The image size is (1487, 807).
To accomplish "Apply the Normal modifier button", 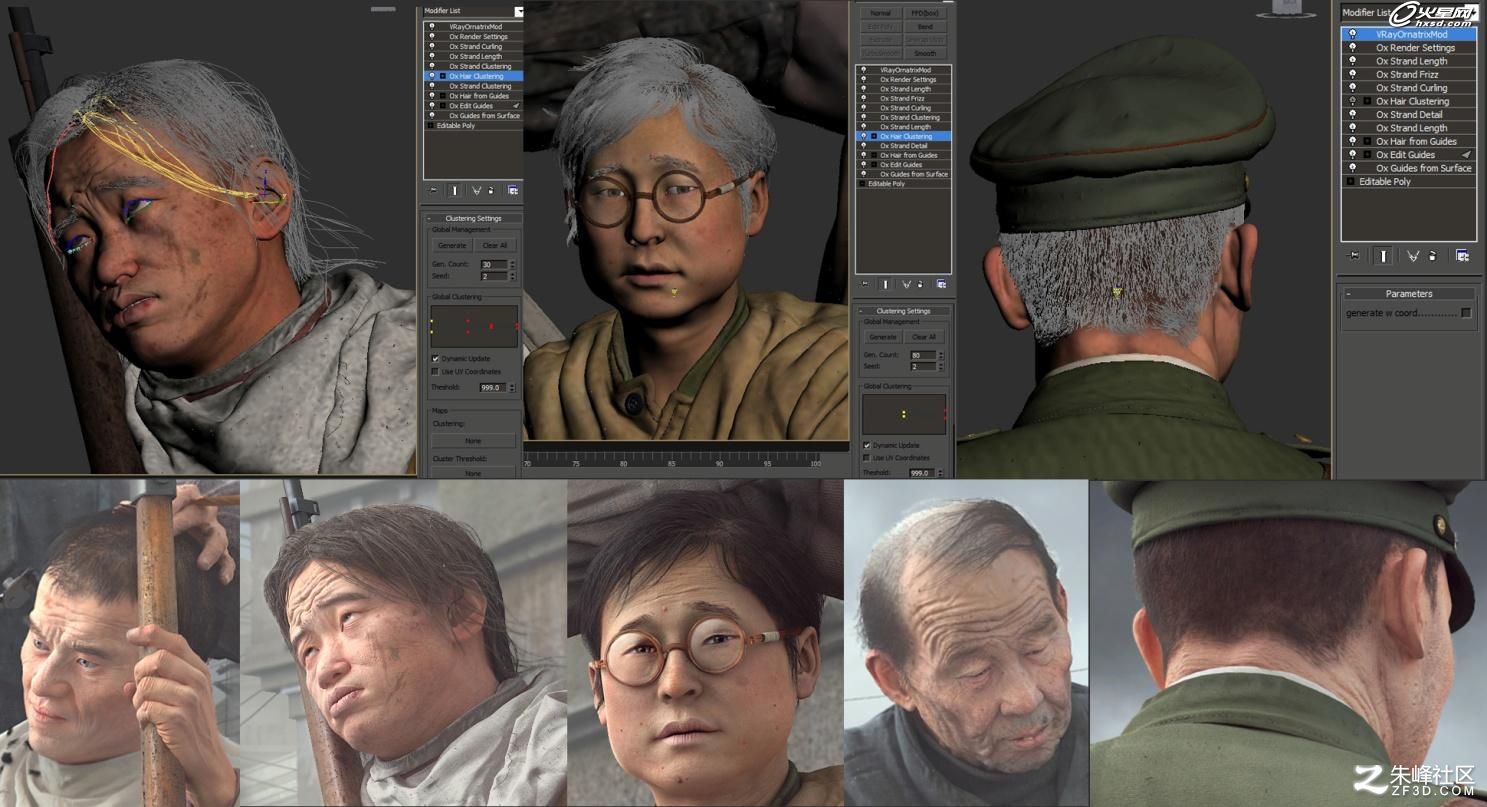I will 881,13.
